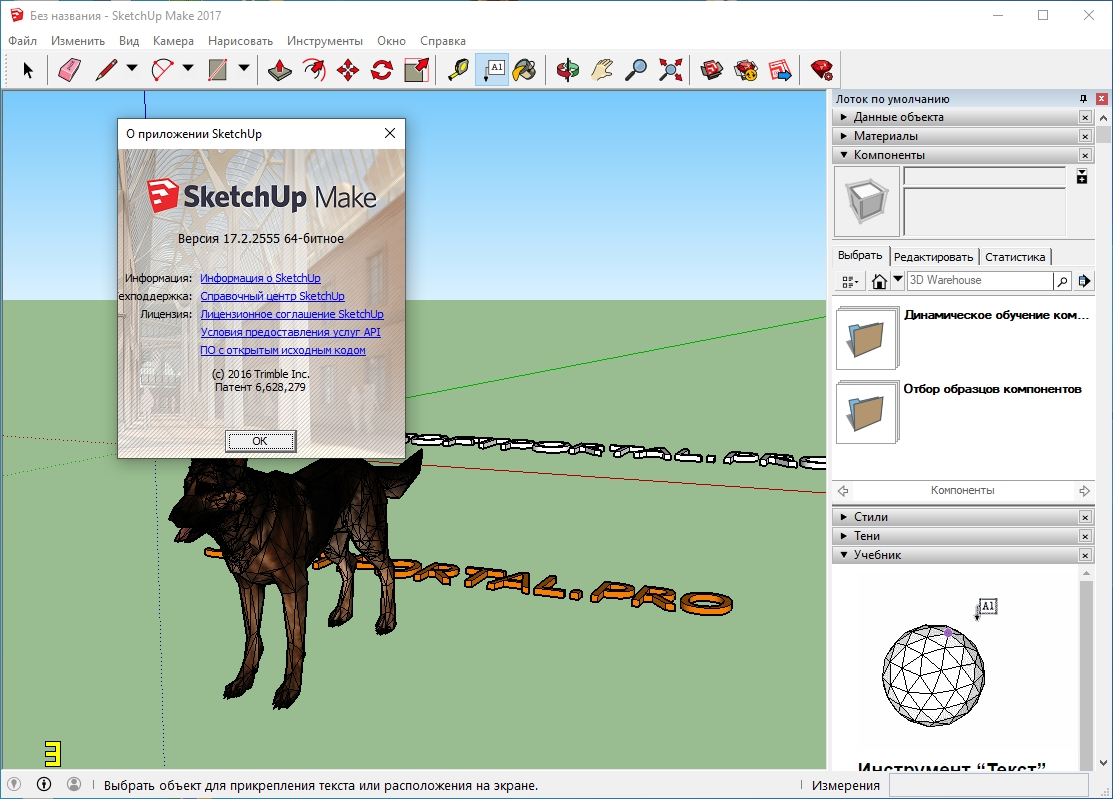Click the Измерения measurements field
Screen dimensions: 1113x799
(x=989, y=785)
